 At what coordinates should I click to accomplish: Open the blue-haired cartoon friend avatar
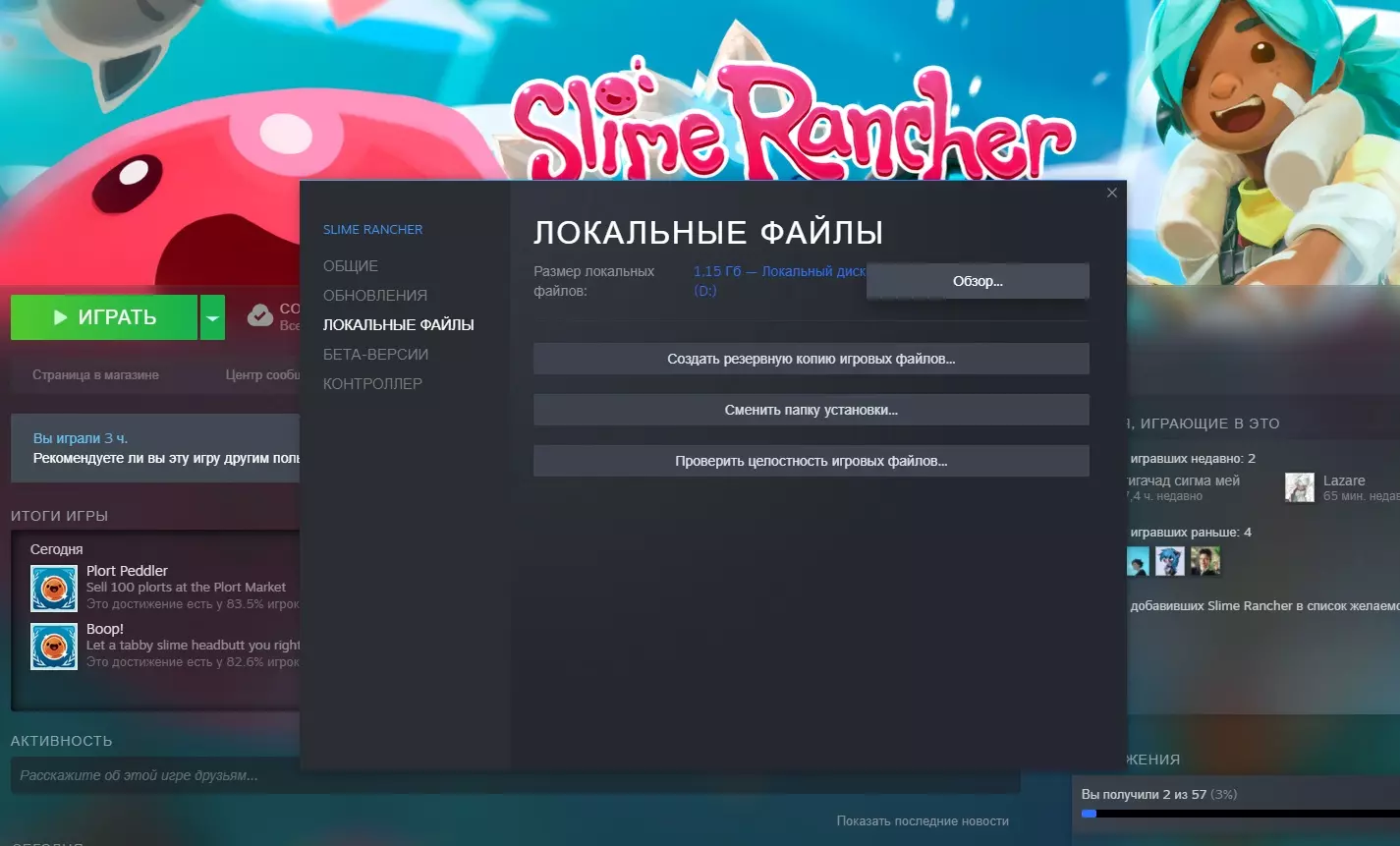coord(1170,561)
